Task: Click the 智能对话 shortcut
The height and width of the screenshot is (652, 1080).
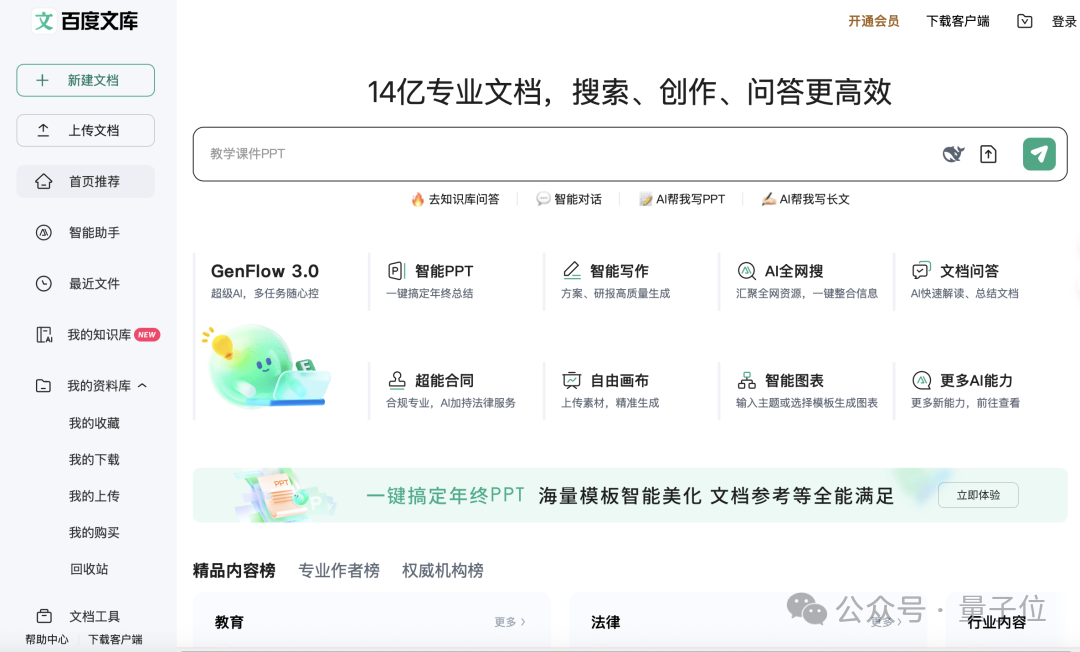Action: (x=569, y=199)
